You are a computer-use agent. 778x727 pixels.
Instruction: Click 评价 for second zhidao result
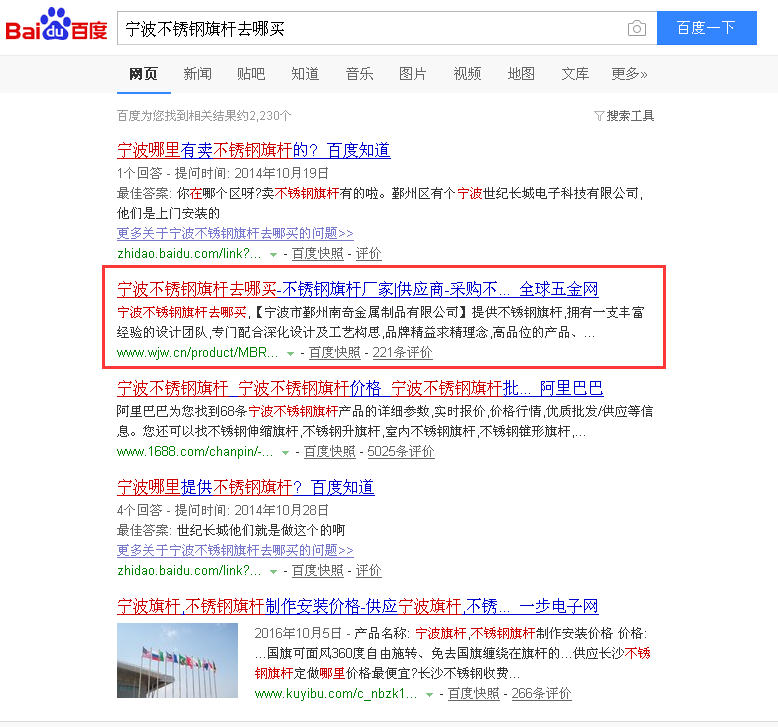tap(369, 571)
